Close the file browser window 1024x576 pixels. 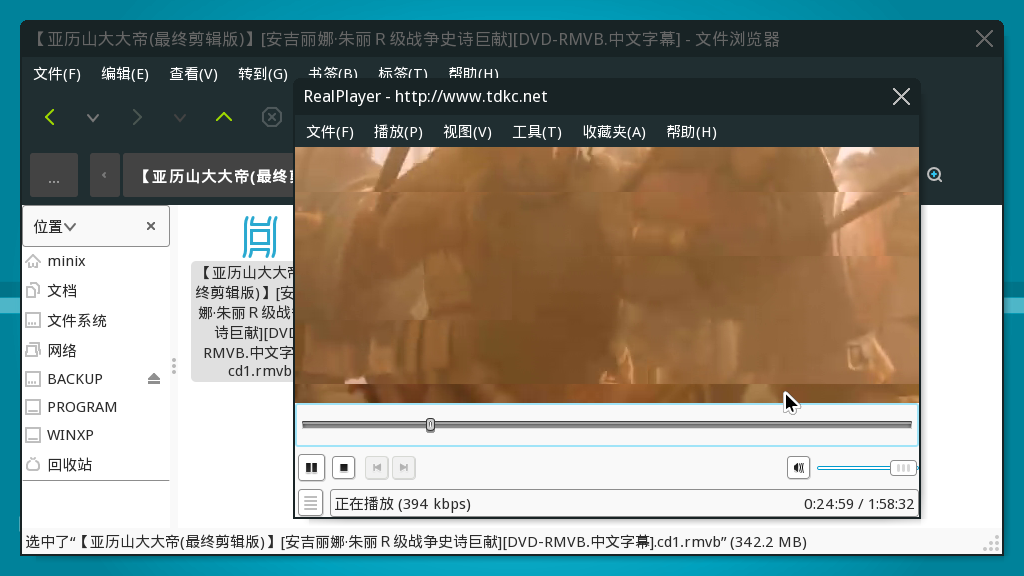coord(984,39)
